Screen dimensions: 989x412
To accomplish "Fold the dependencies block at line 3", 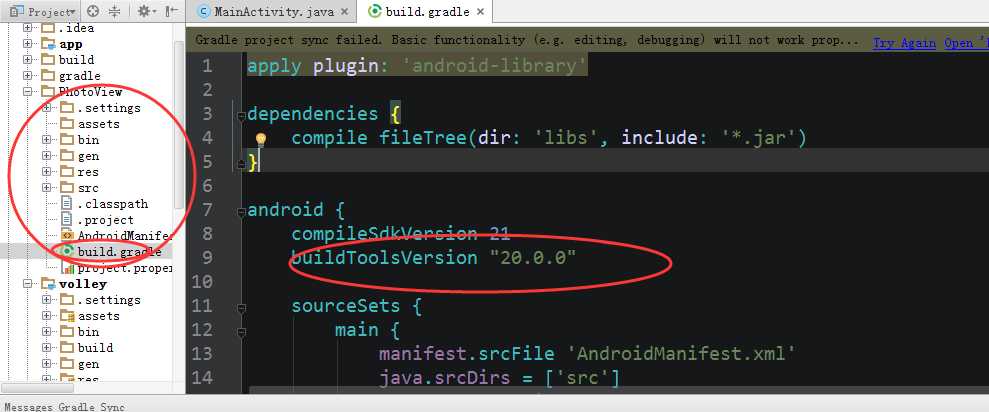I will 240,116.
